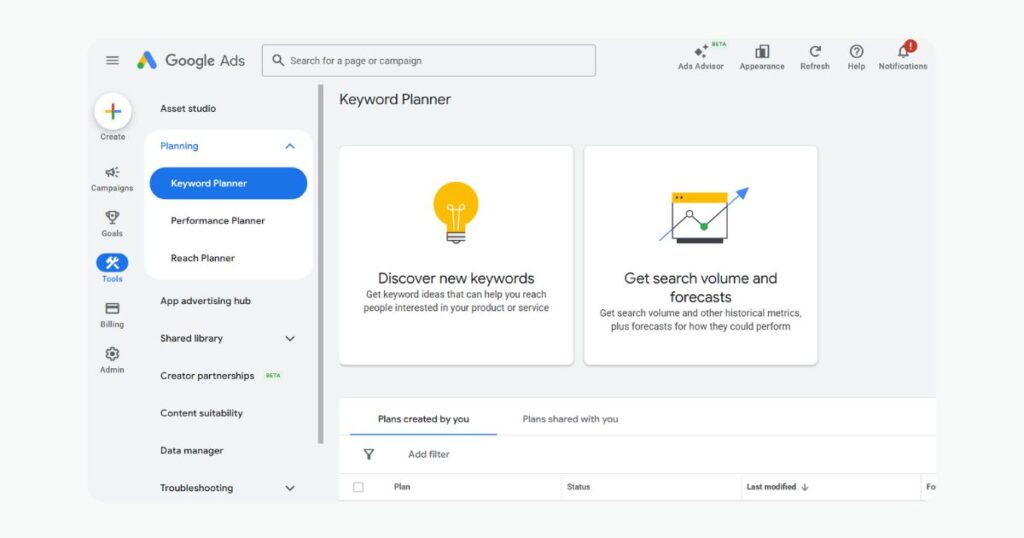Click the sidebar vertical scrollbar
1024x538 pixels.
[321, 264]
